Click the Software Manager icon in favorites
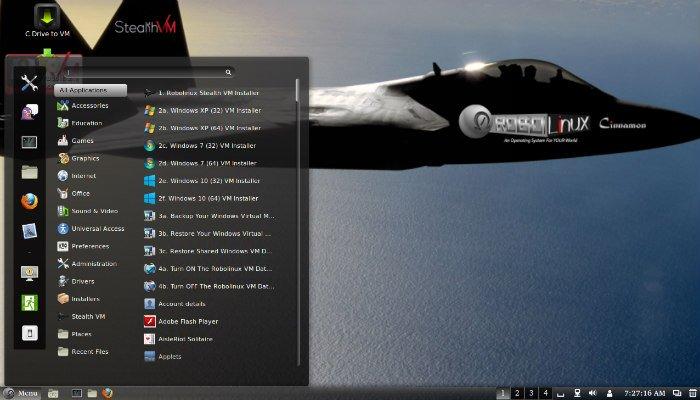The width and height of the screenshot is (700, 400). (29, 231)
